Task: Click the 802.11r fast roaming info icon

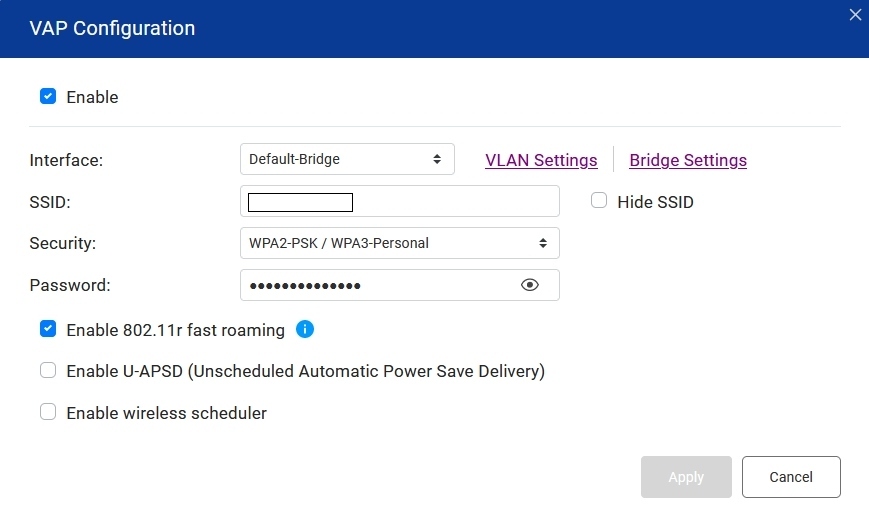Action: click(305, 329)
